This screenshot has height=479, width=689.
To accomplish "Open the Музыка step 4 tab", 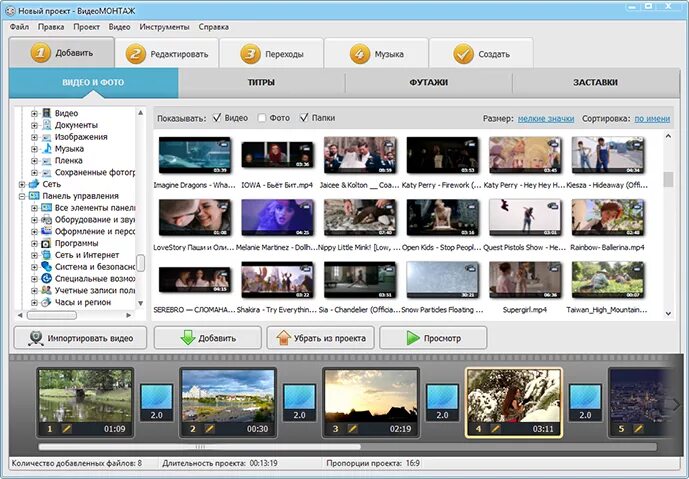I will click(376, 54).
